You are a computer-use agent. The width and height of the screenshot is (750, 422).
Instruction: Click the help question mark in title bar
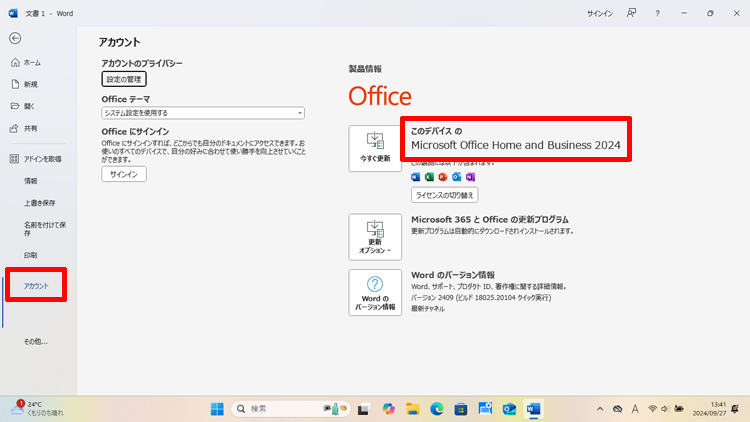657,14
